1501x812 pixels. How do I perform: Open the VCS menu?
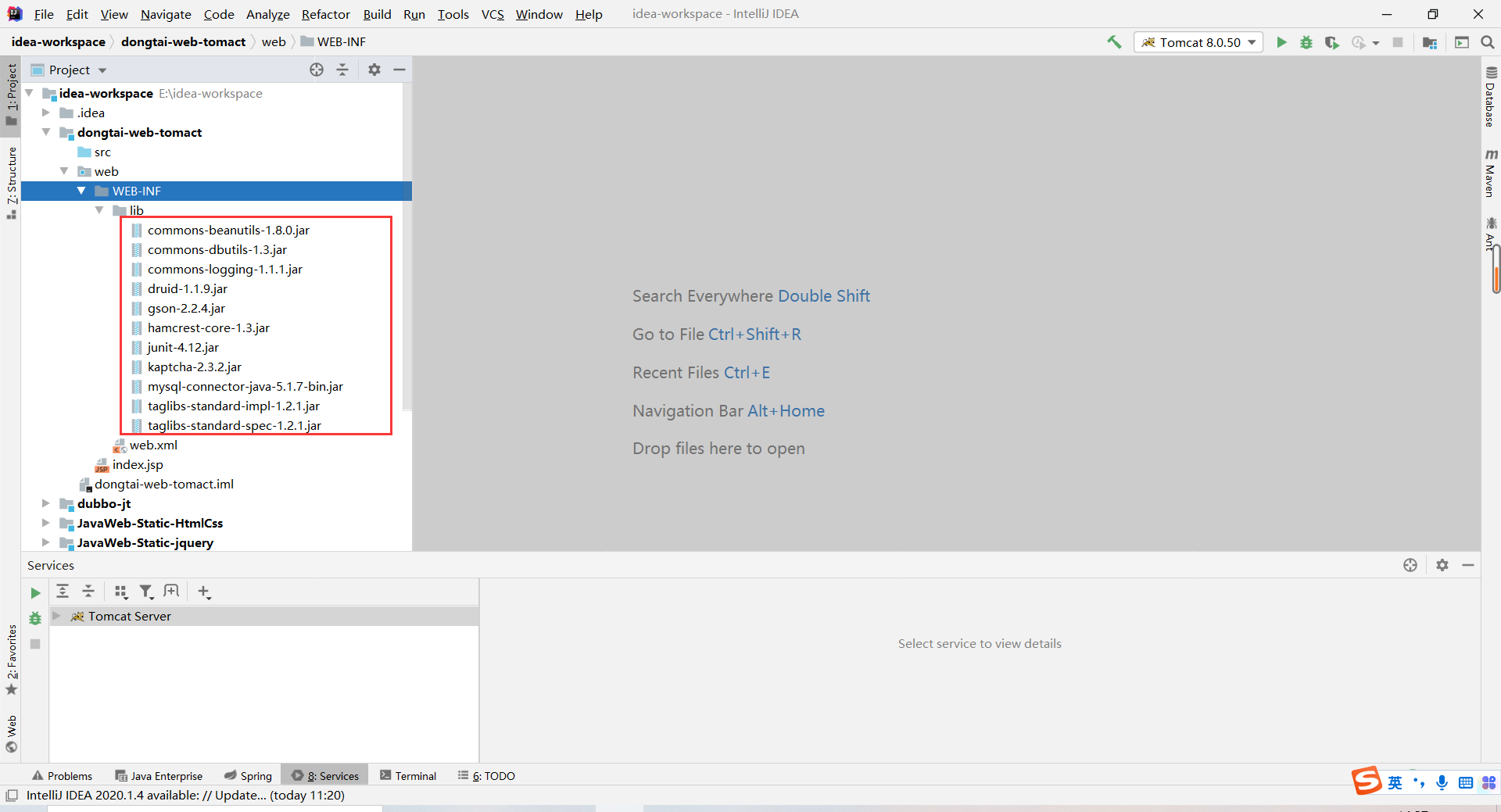(493, 14)
